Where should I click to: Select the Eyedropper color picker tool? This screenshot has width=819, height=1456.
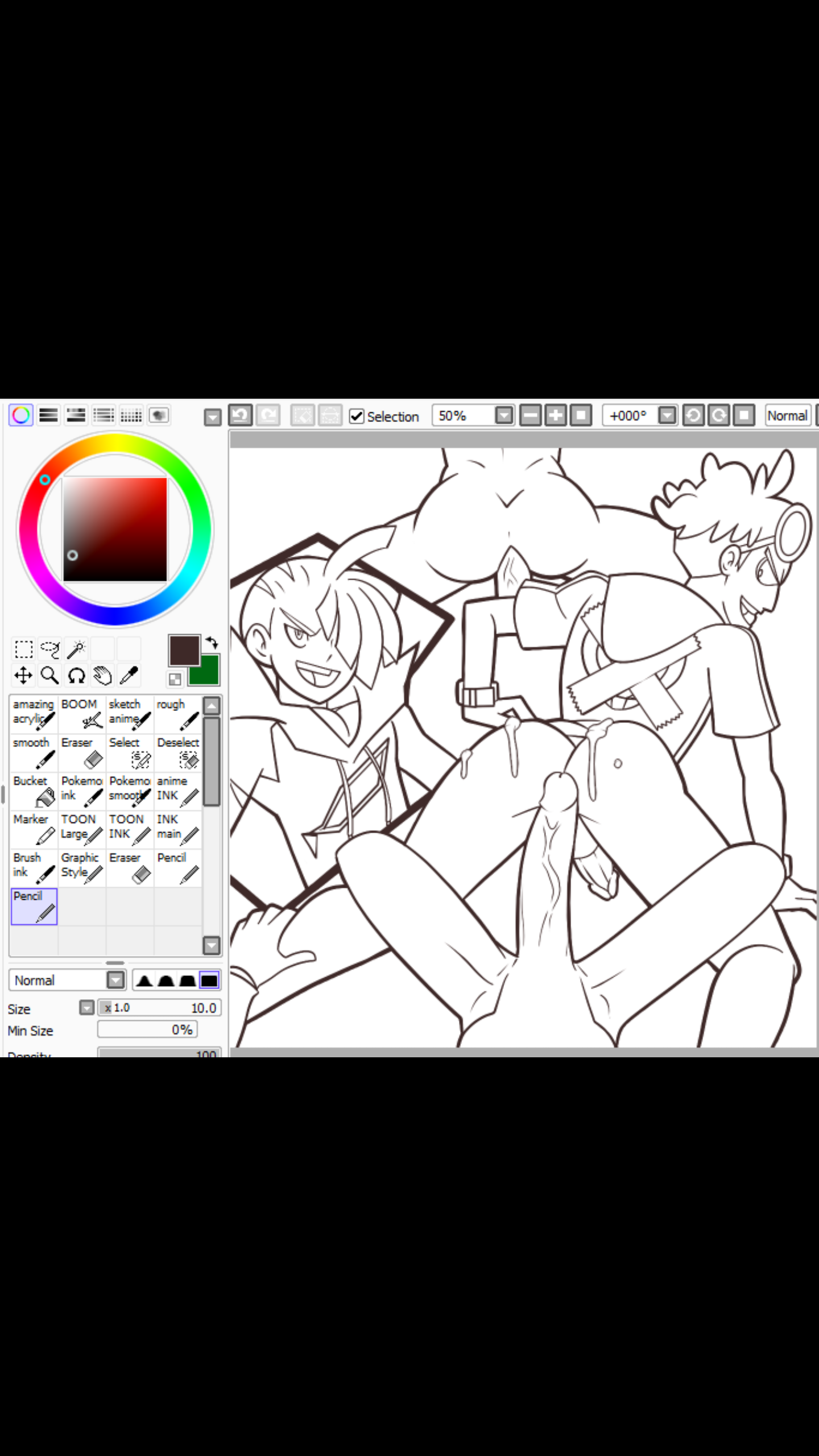tap(129, 676)
